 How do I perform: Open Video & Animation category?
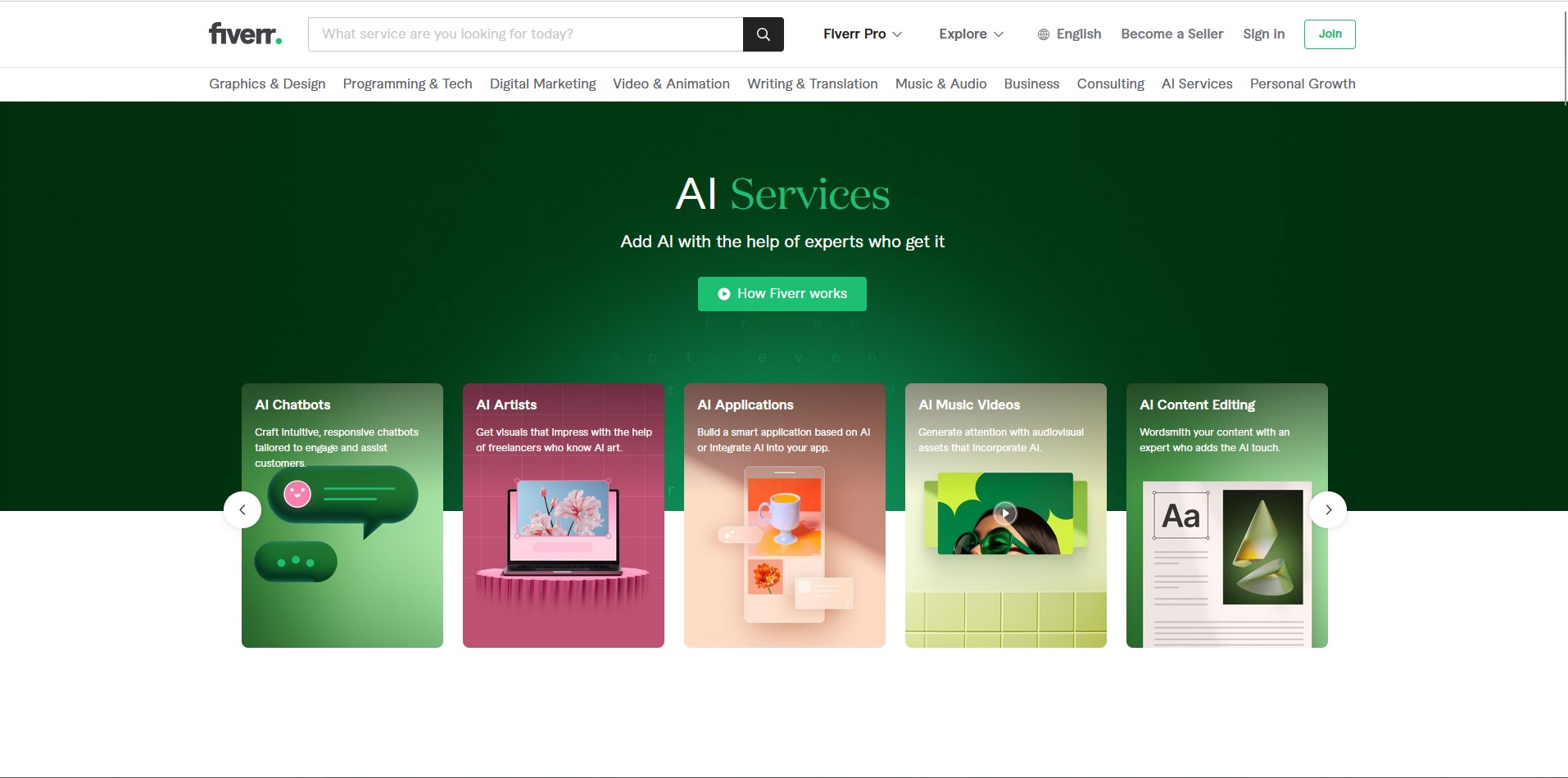coord(671,84)
